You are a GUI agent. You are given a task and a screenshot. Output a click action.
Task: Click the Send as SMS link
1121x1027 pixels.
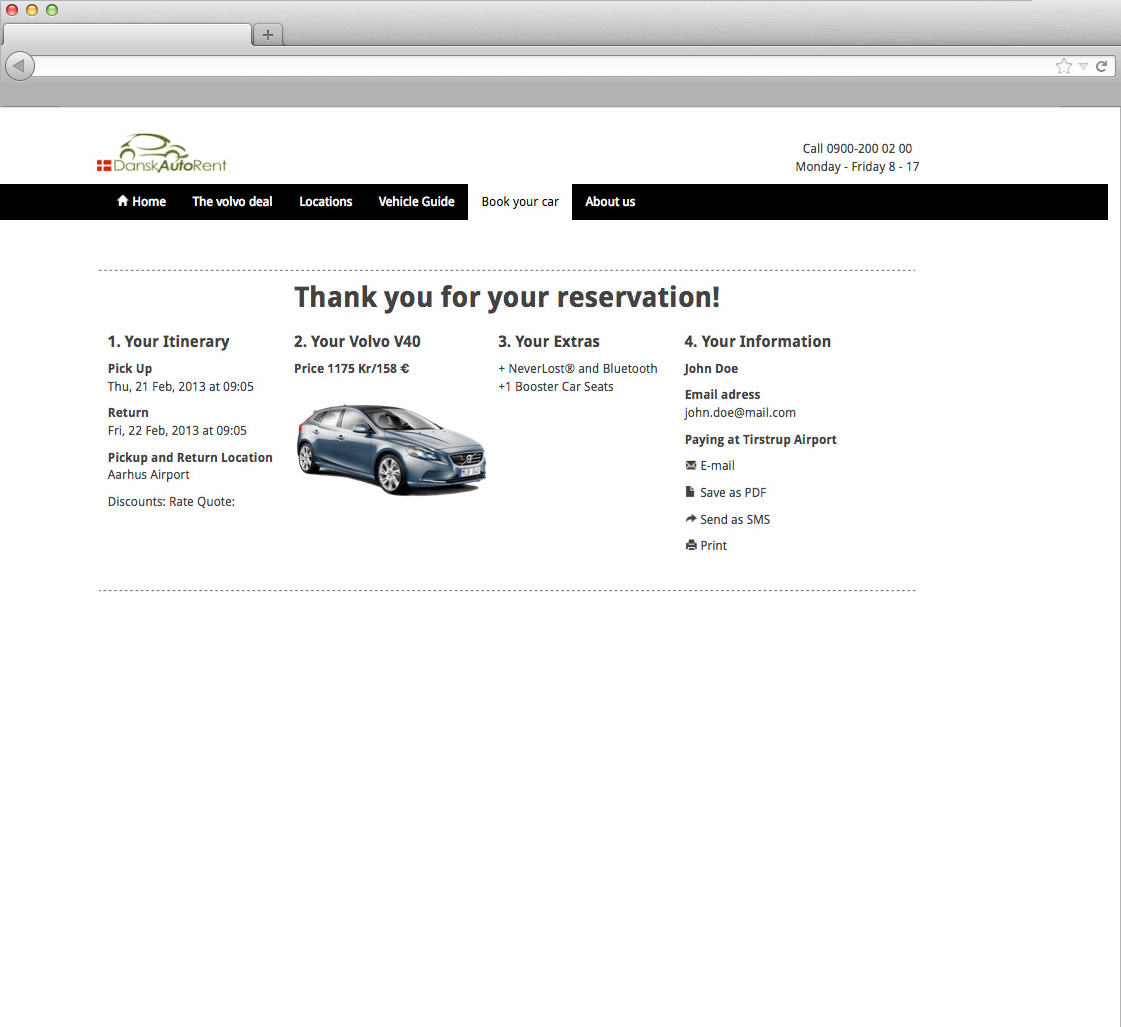click(735, 520)
